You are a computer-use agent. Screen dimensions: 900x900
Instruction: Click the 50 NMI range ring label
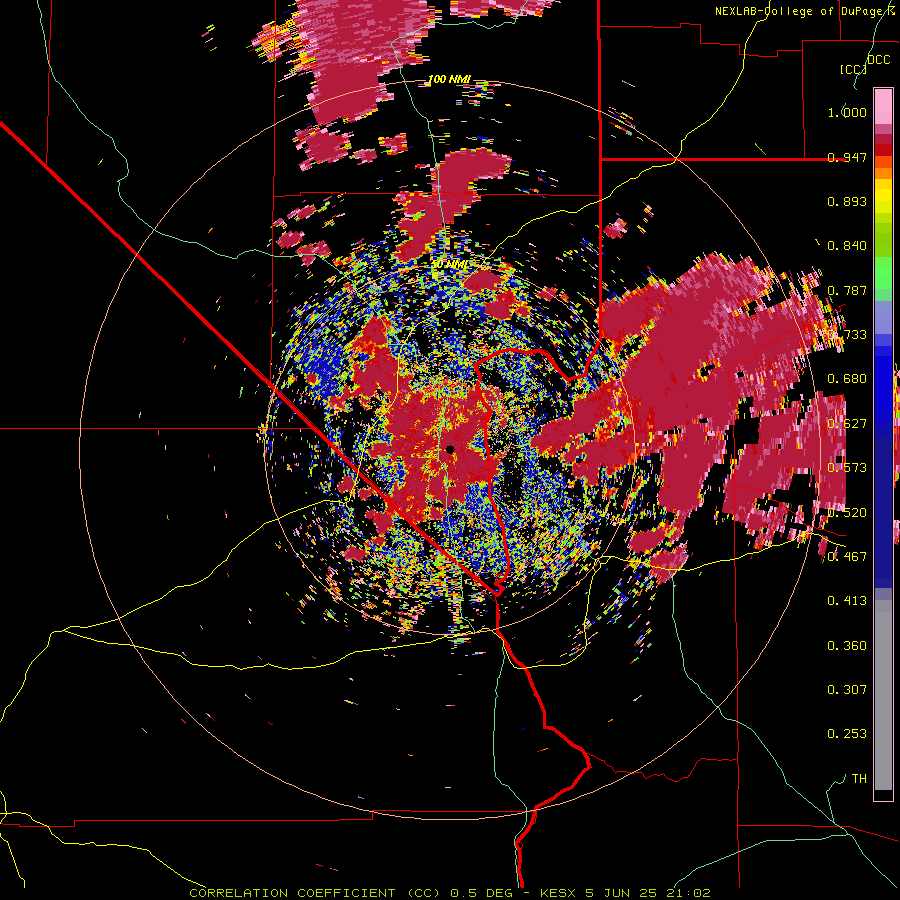(x=449, y=265)
